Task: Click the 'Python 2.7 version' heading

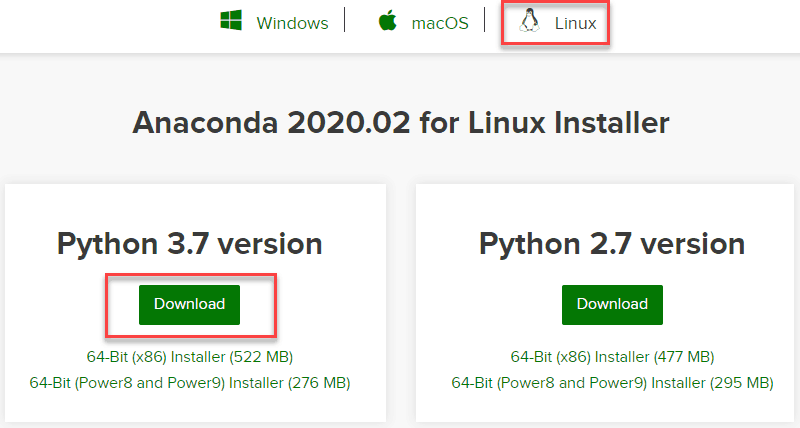Action: [x=612, y=243]
